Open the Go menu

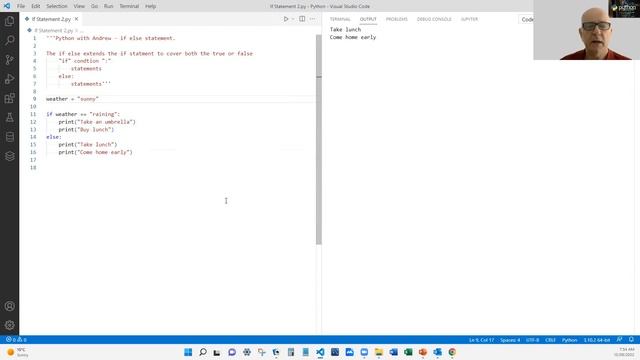[94, 6]
